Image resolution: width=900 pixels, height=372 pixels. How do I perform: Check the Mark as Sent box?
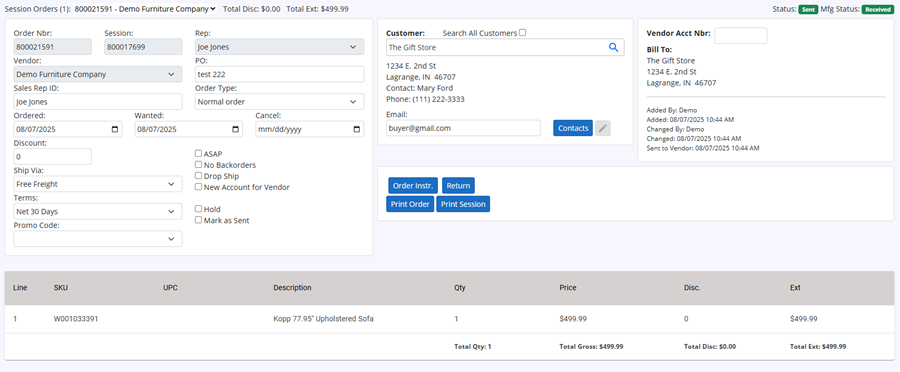(x=199, y=220)
